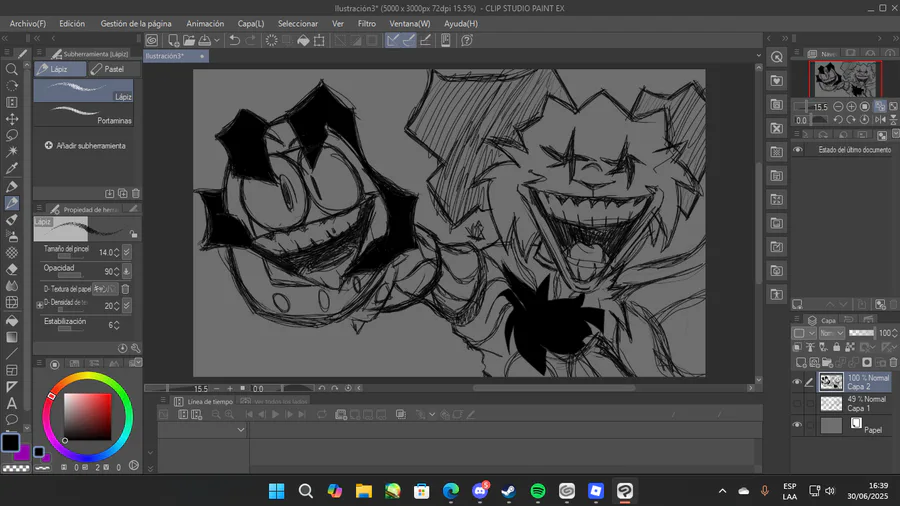Click the New document icon

coord(173,40)
